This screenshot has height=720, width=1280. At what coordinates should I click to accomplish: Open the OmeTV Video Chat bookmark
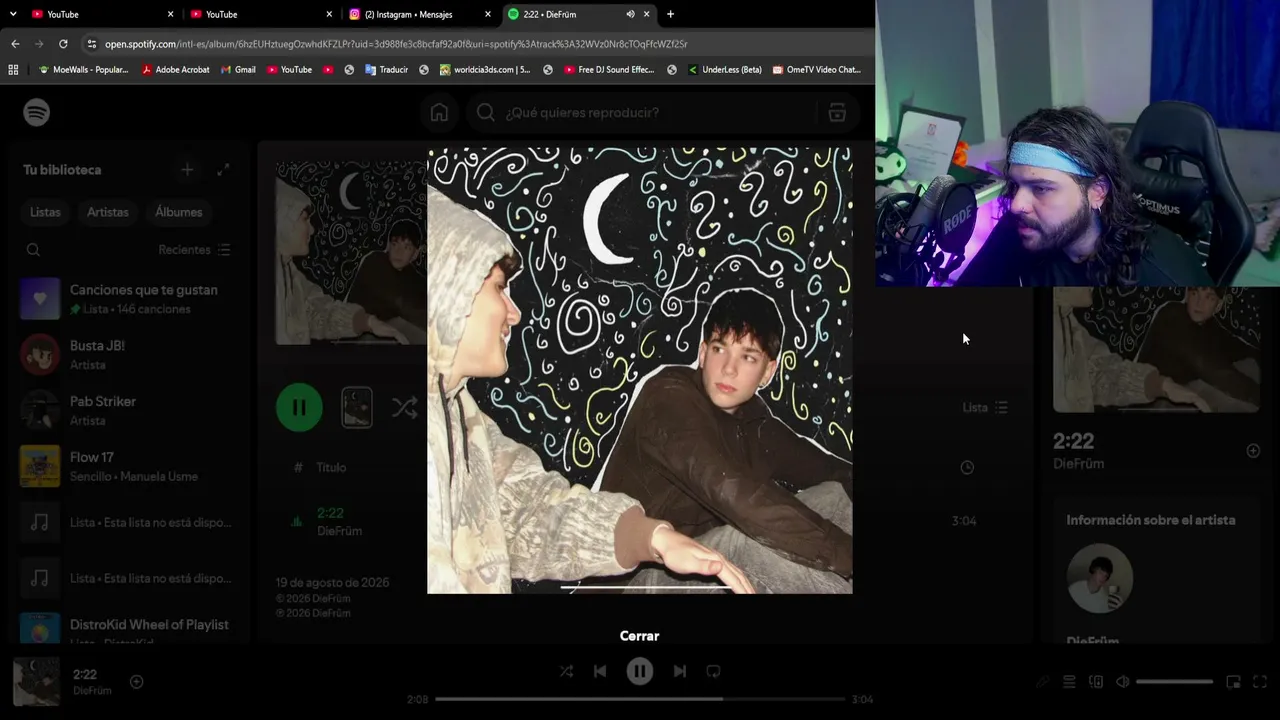(816, 70)
